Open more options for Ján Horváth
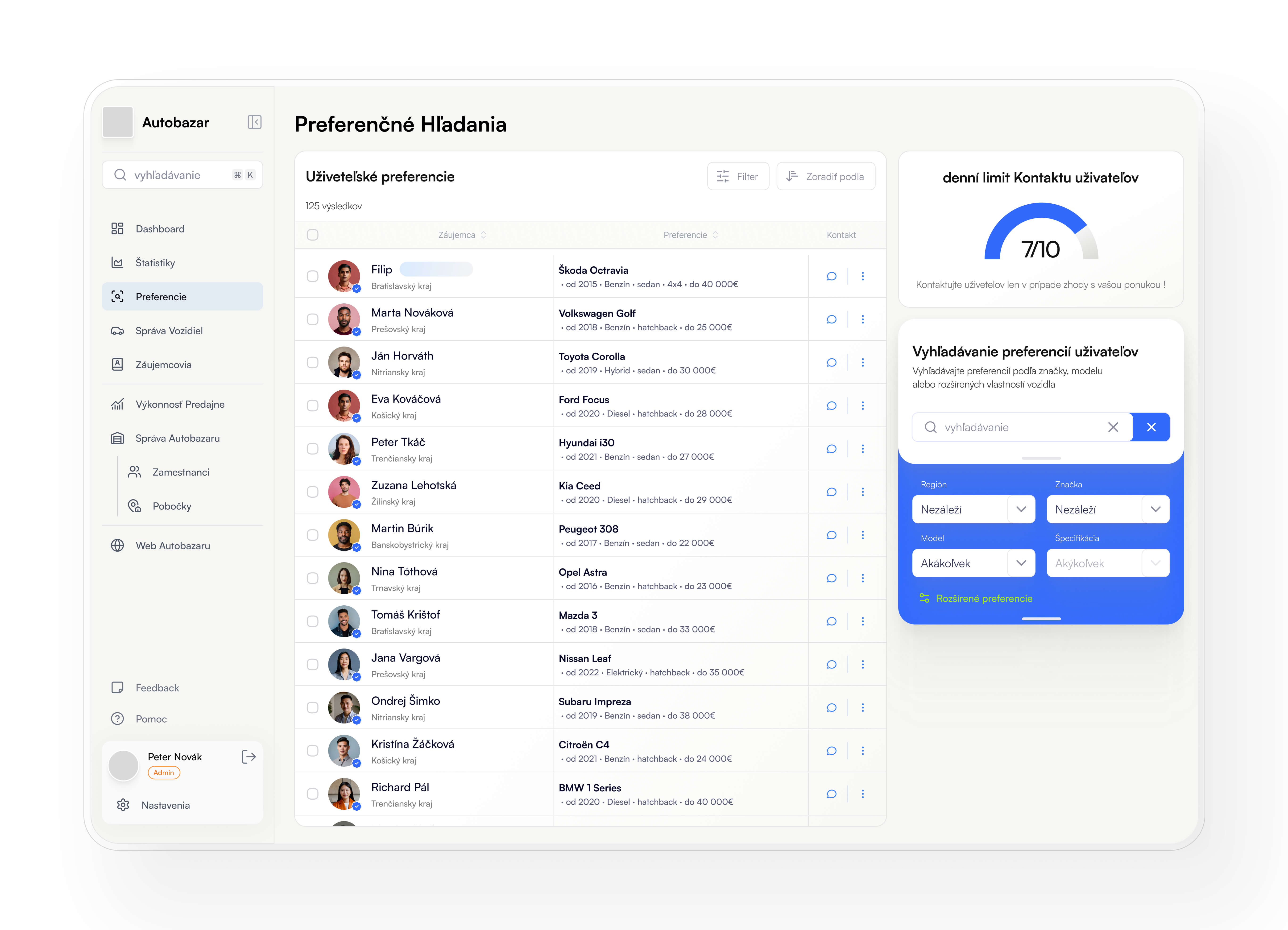This screenshot has height=930, width=1288. click(863, 362)
